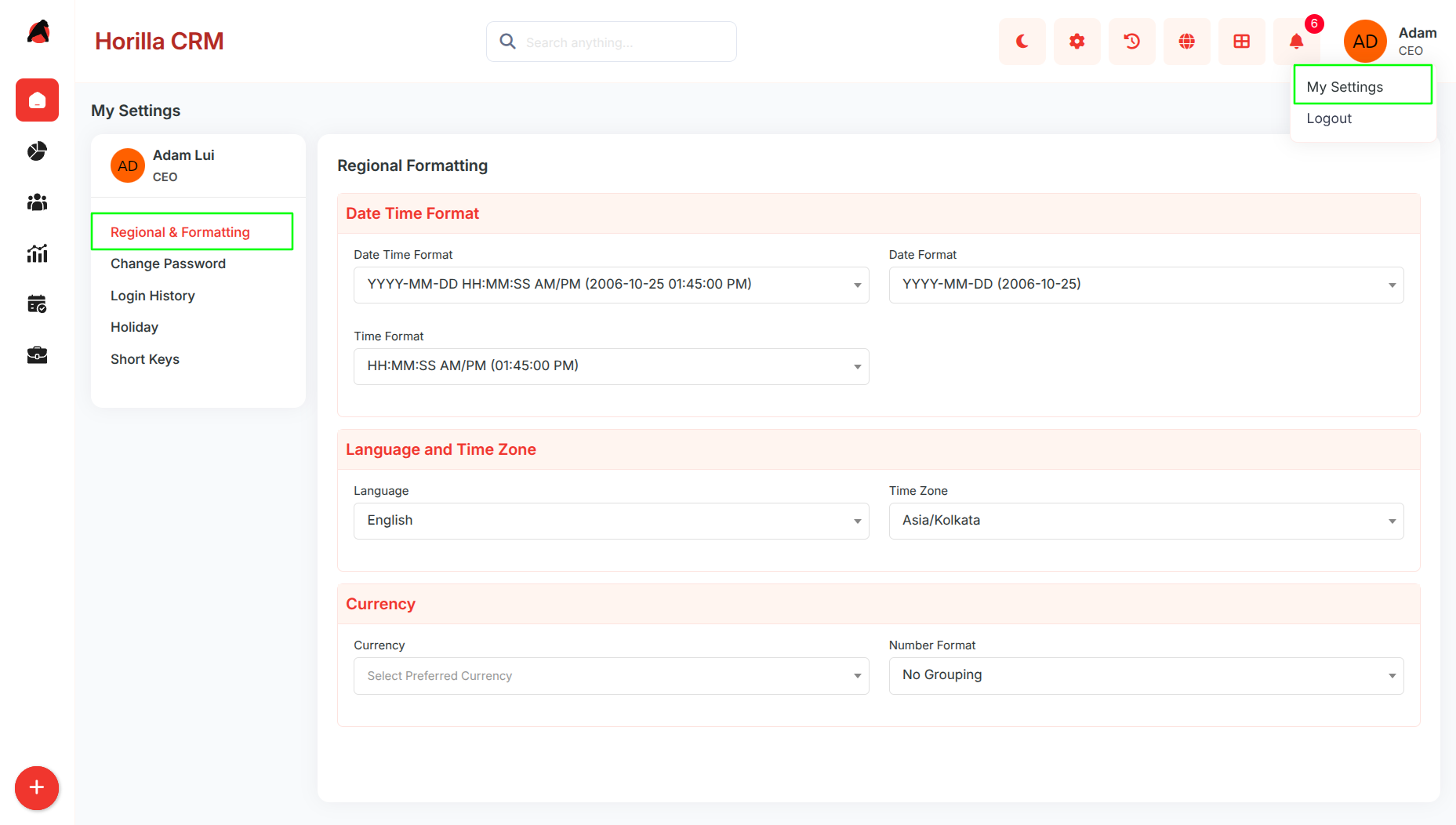The width and height of the screenshot is (1456, 825).
Task: Open the pie chart dashboard sidebar icon
Action: tap(37, 151)
